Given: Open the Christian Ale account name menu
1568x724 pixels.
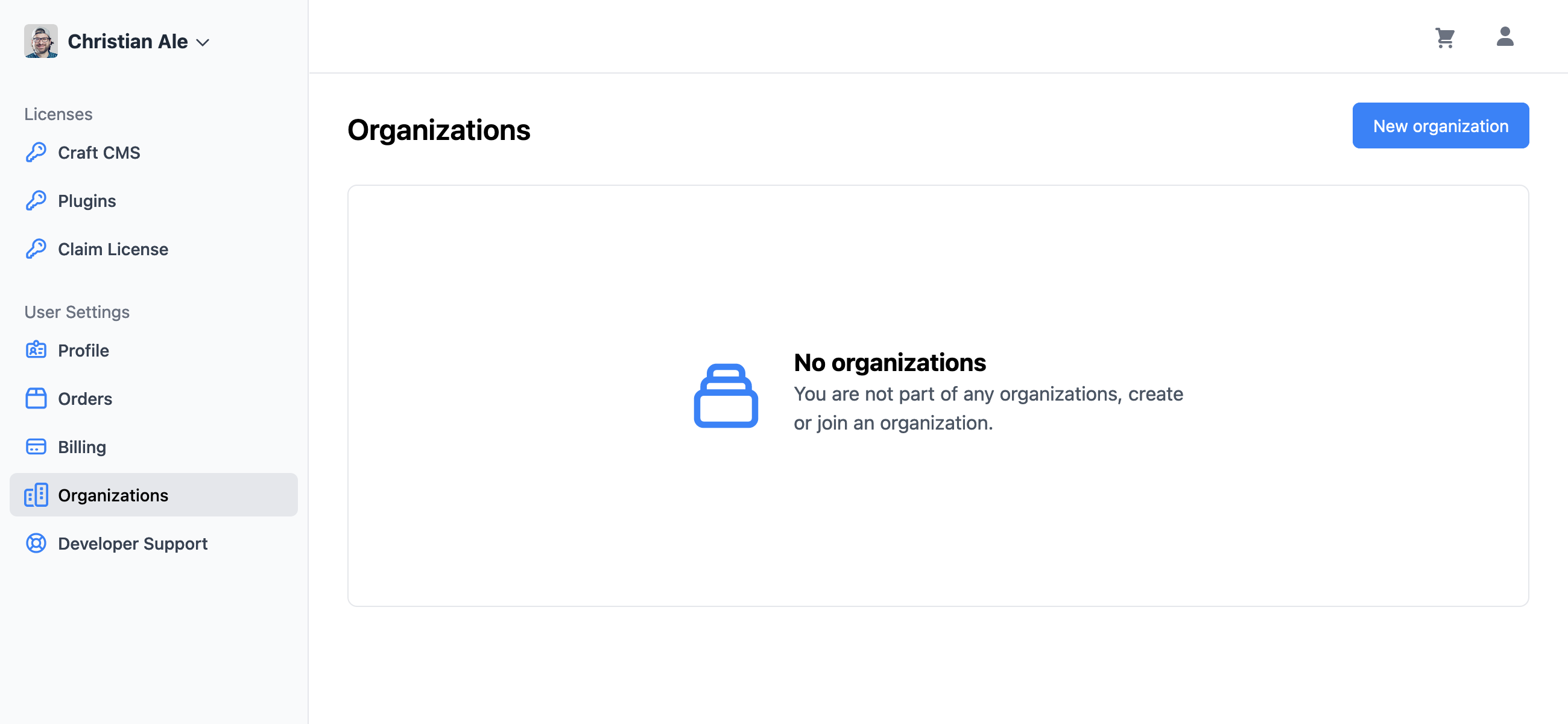Looking at the screenshot, I should coord(127,41).
